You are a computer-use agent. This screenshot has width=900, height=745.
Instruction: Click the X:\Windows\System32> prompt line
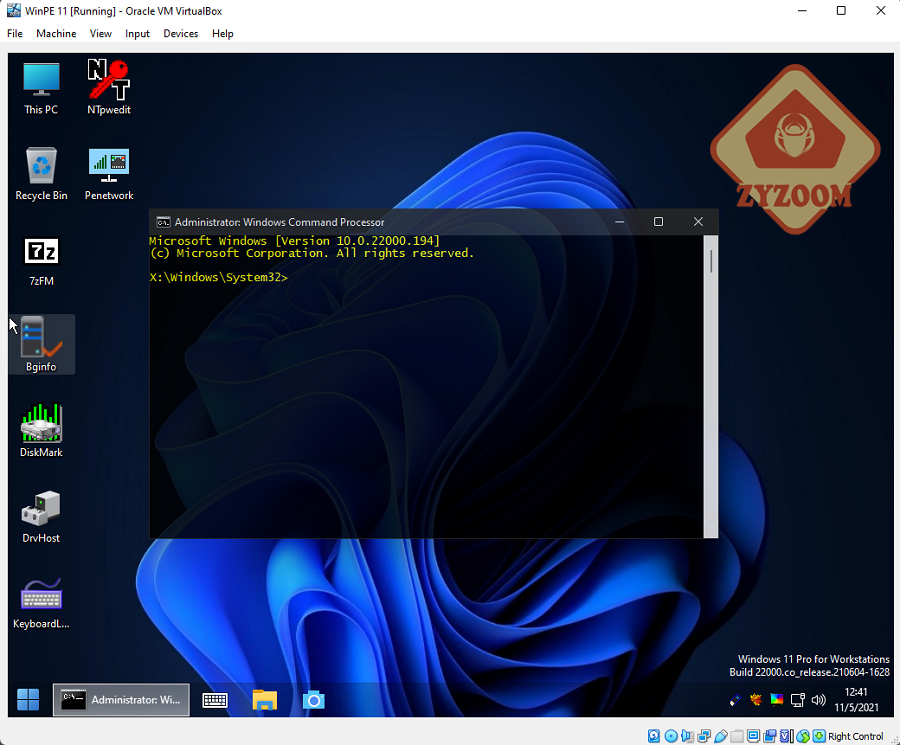click(x=219, y=277)
